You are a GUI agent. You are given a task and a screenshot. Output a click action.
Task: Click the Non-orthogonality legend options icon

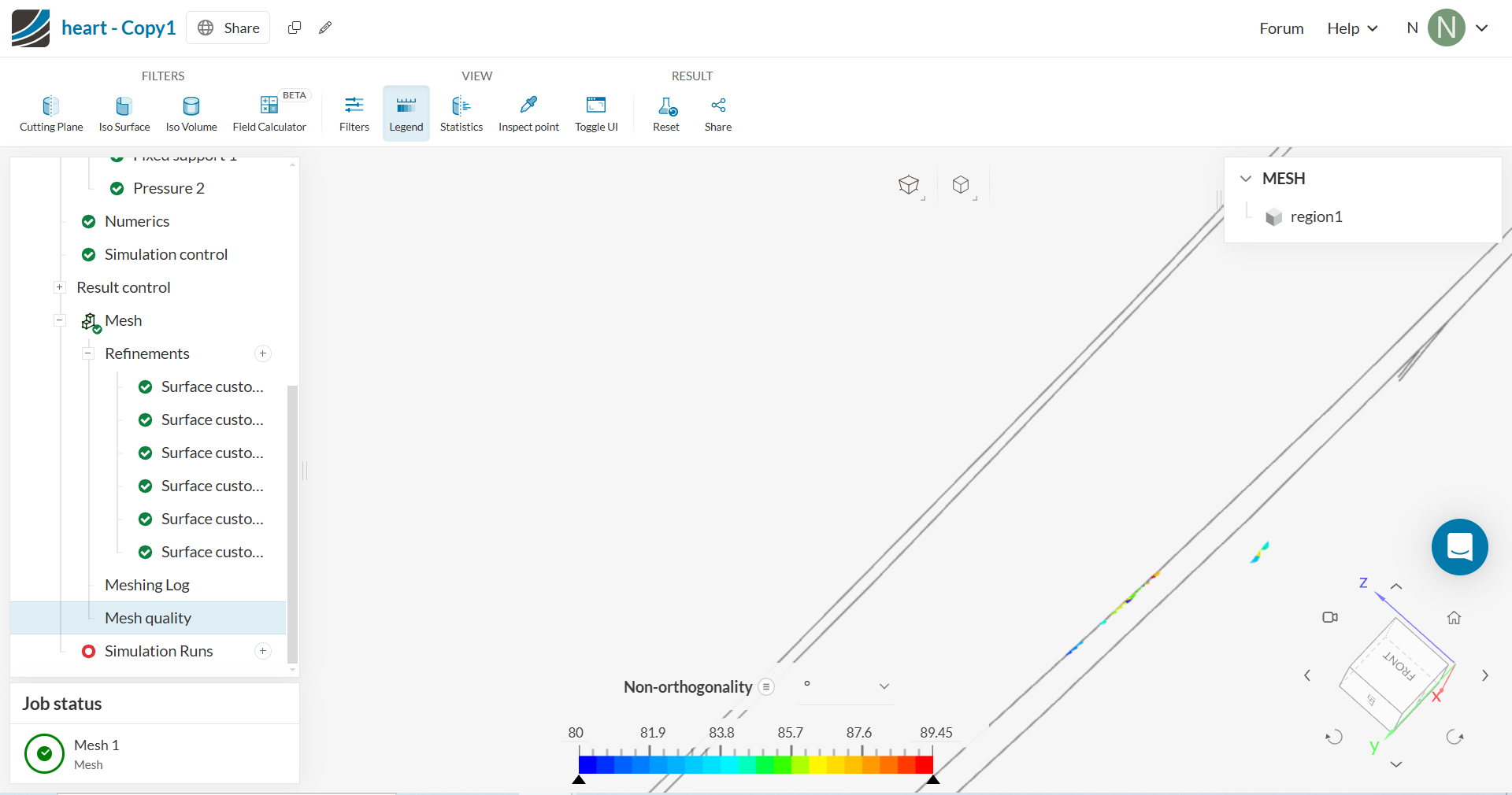[766, 687]
